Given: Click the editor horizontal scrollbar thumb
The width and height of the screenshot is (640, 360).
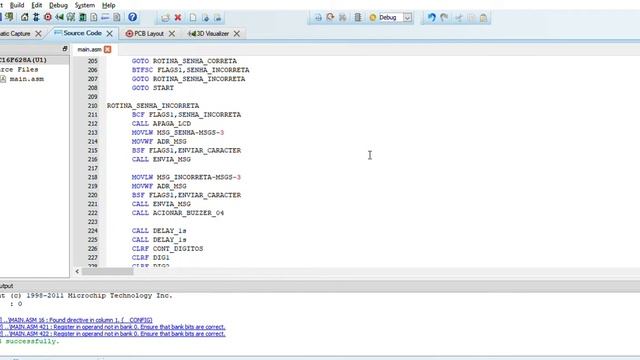Looking at the screenshot, I should pyautogui.click(x=107, y=271).
